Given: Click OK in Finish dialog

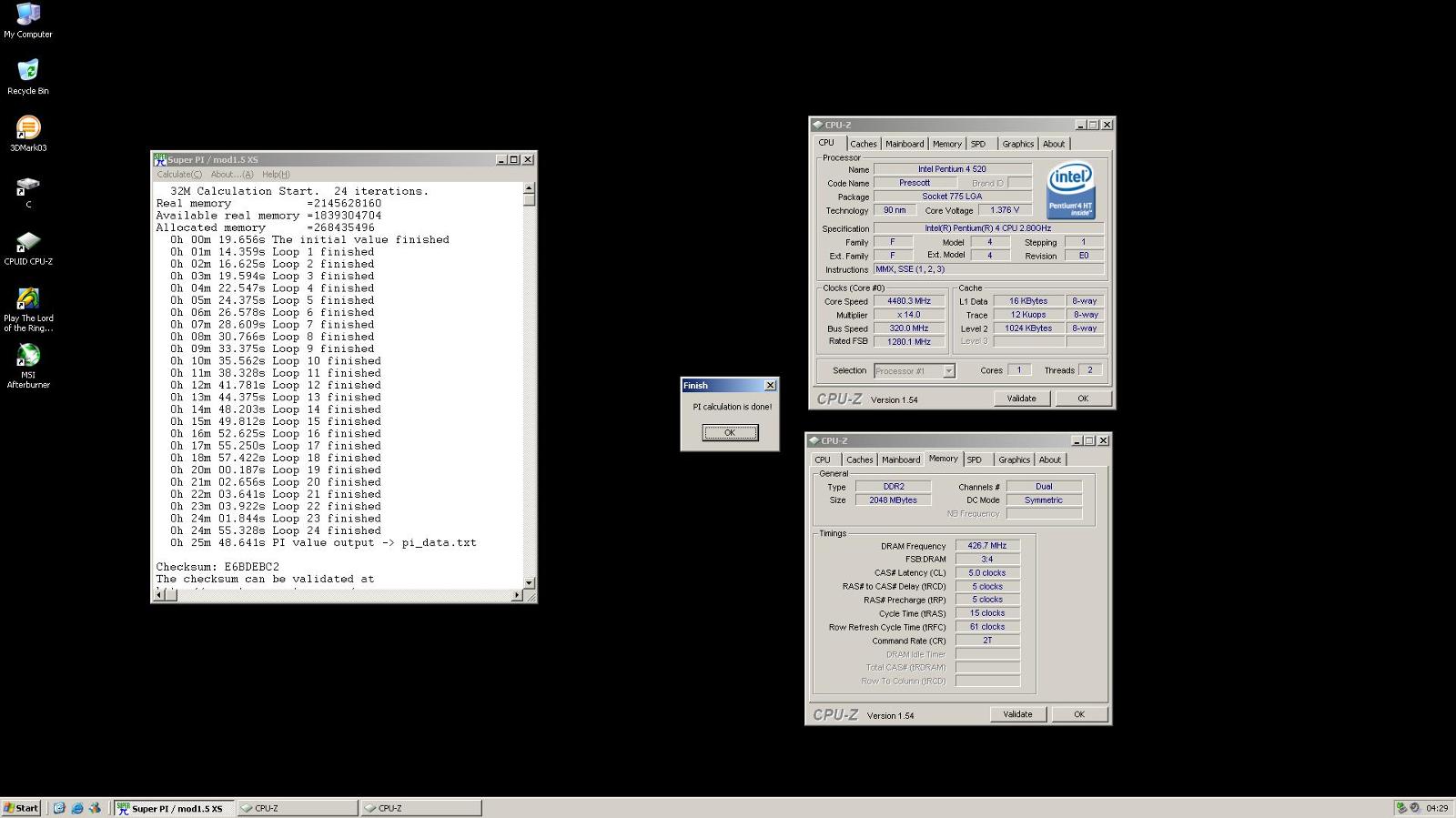Looking at the screenshot, I should [x=730, y=432].
